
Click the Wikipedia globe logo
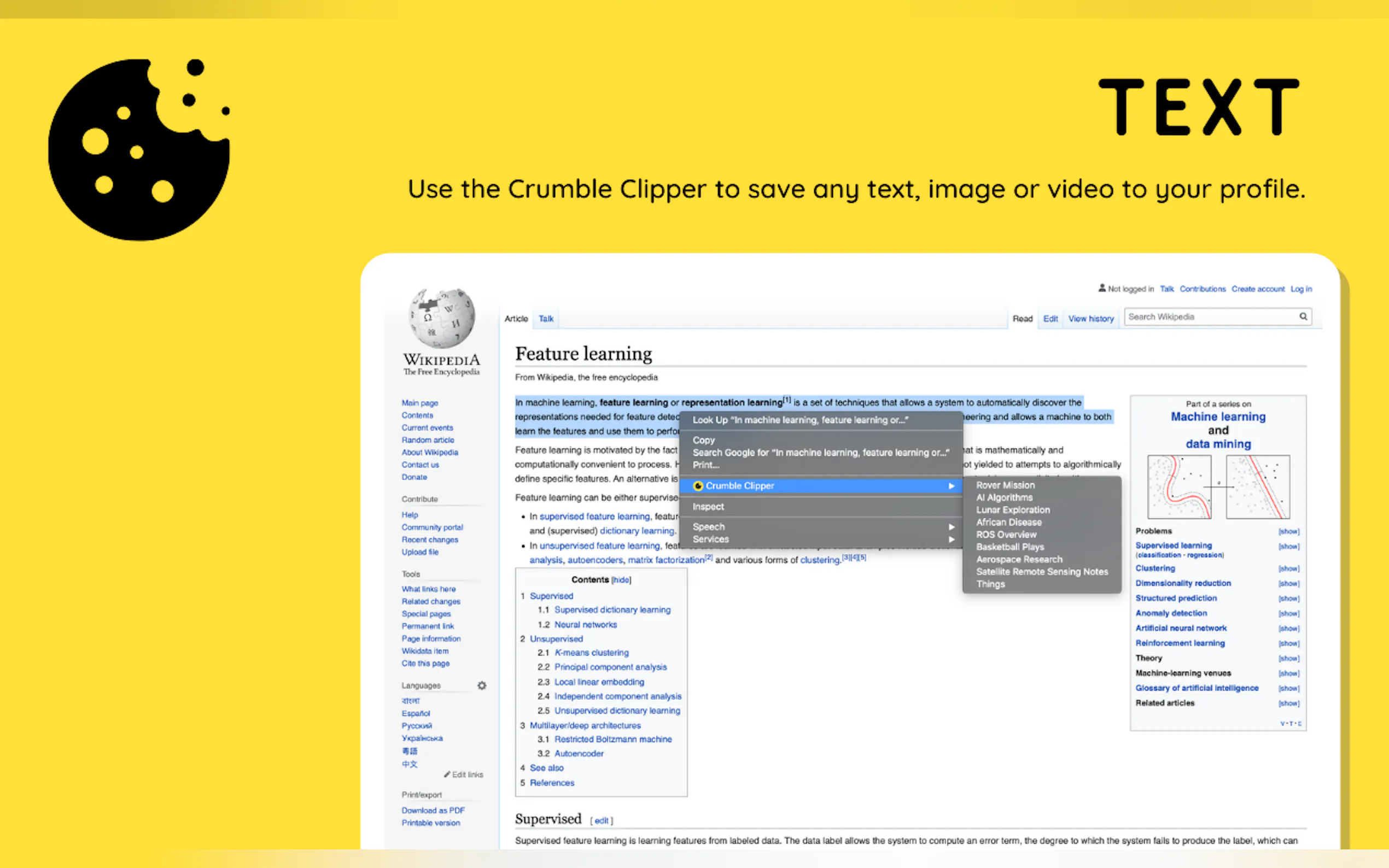[441, 318]
